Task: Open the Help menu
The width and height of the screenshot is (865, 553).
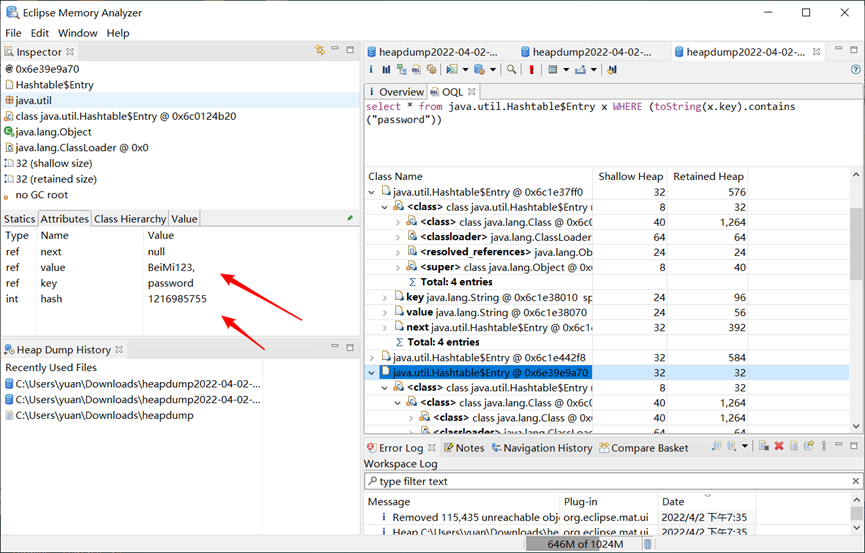Action: (118, 33)
